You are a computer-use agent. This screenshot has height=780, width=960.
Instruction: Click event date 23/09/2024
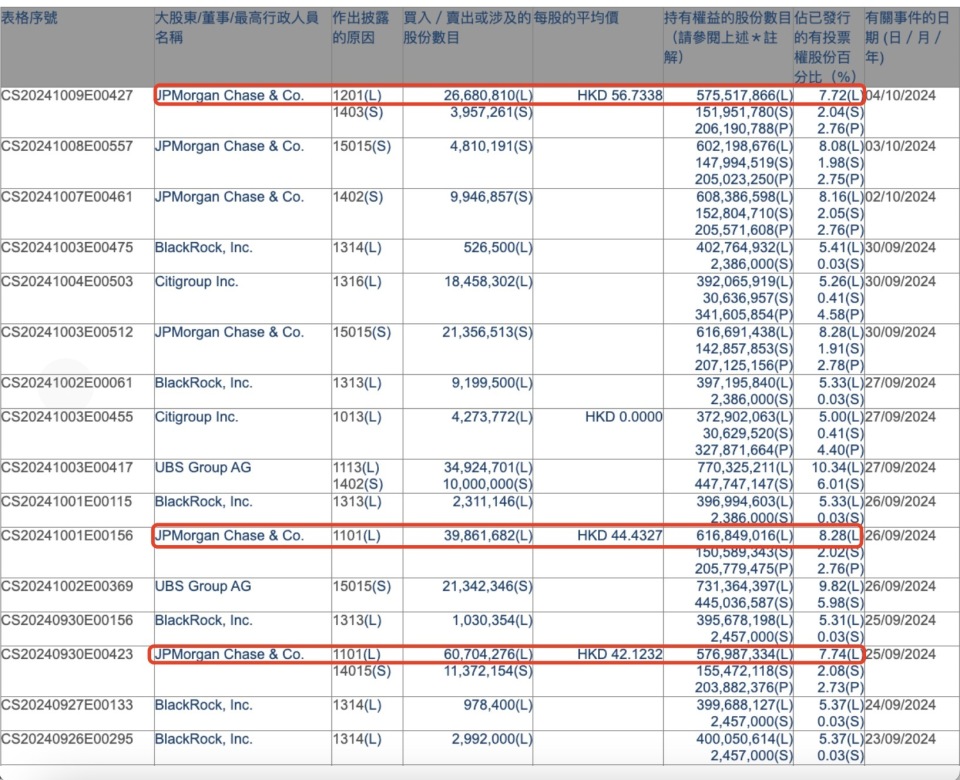pyautogui.click(x=901, y=739)
